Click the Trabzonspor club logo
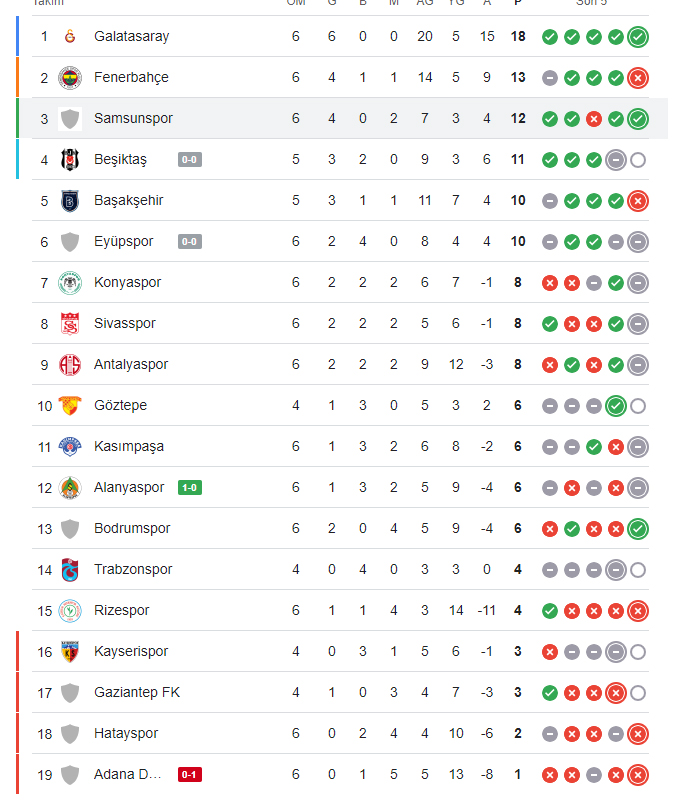The width and height of the screenshot is (674, 800). tap(70, 569)
